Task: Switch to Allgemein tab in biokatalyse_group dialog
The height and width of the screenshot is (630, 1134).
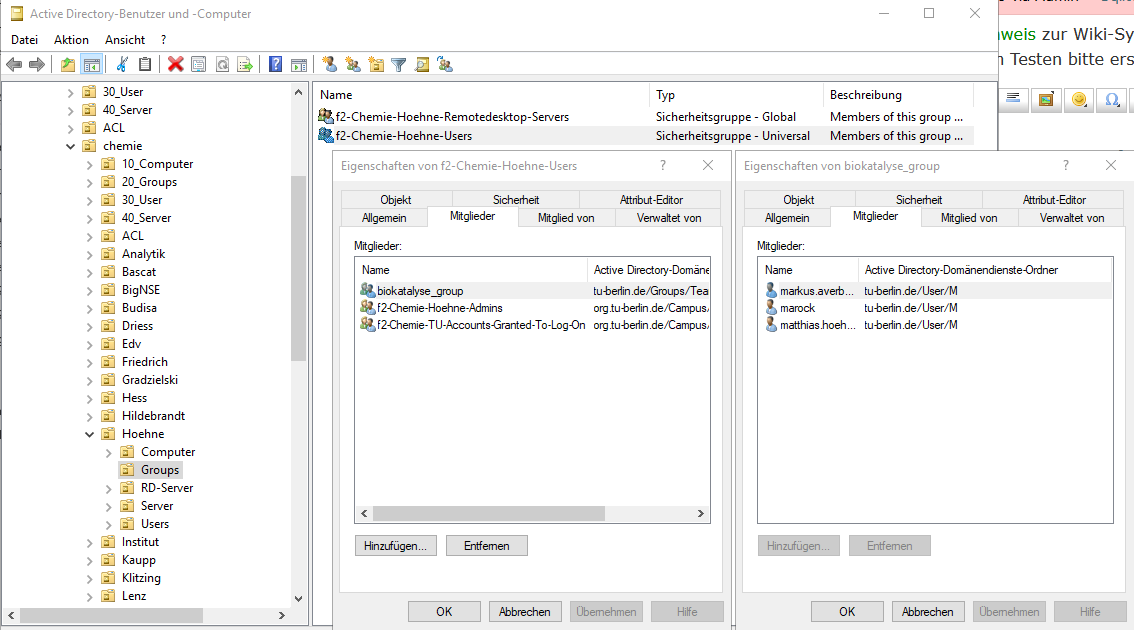Action: coord(787,218)
